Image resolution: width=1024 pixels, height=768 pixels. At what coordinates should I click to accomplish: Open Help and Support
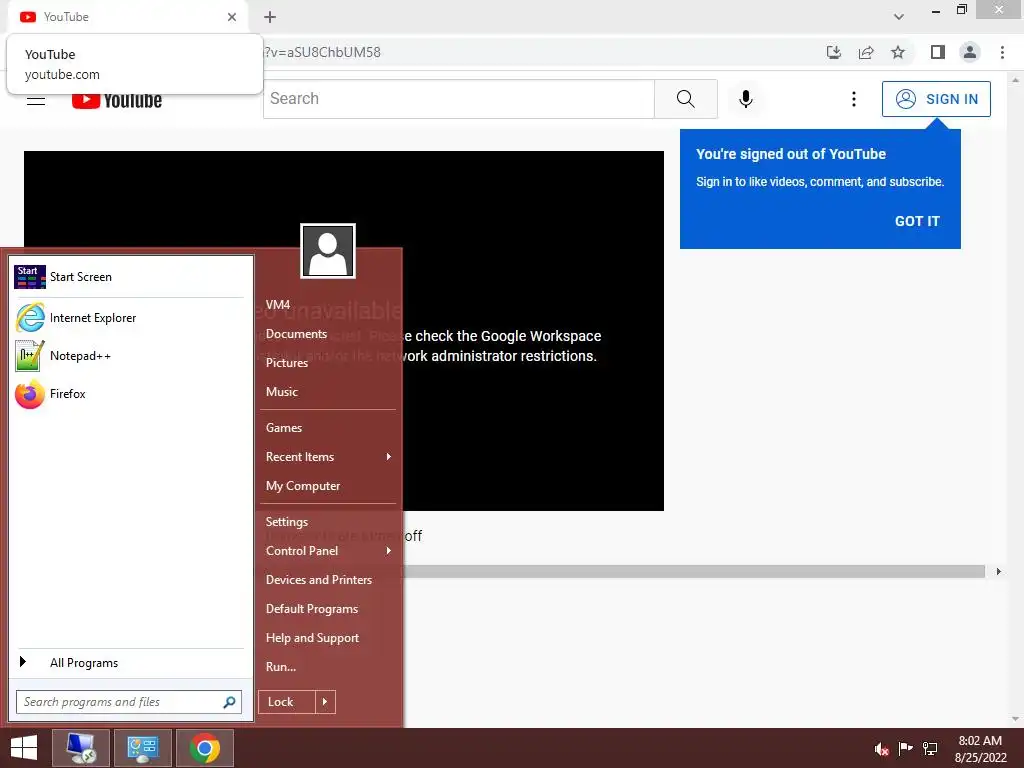tap(312, 638)
